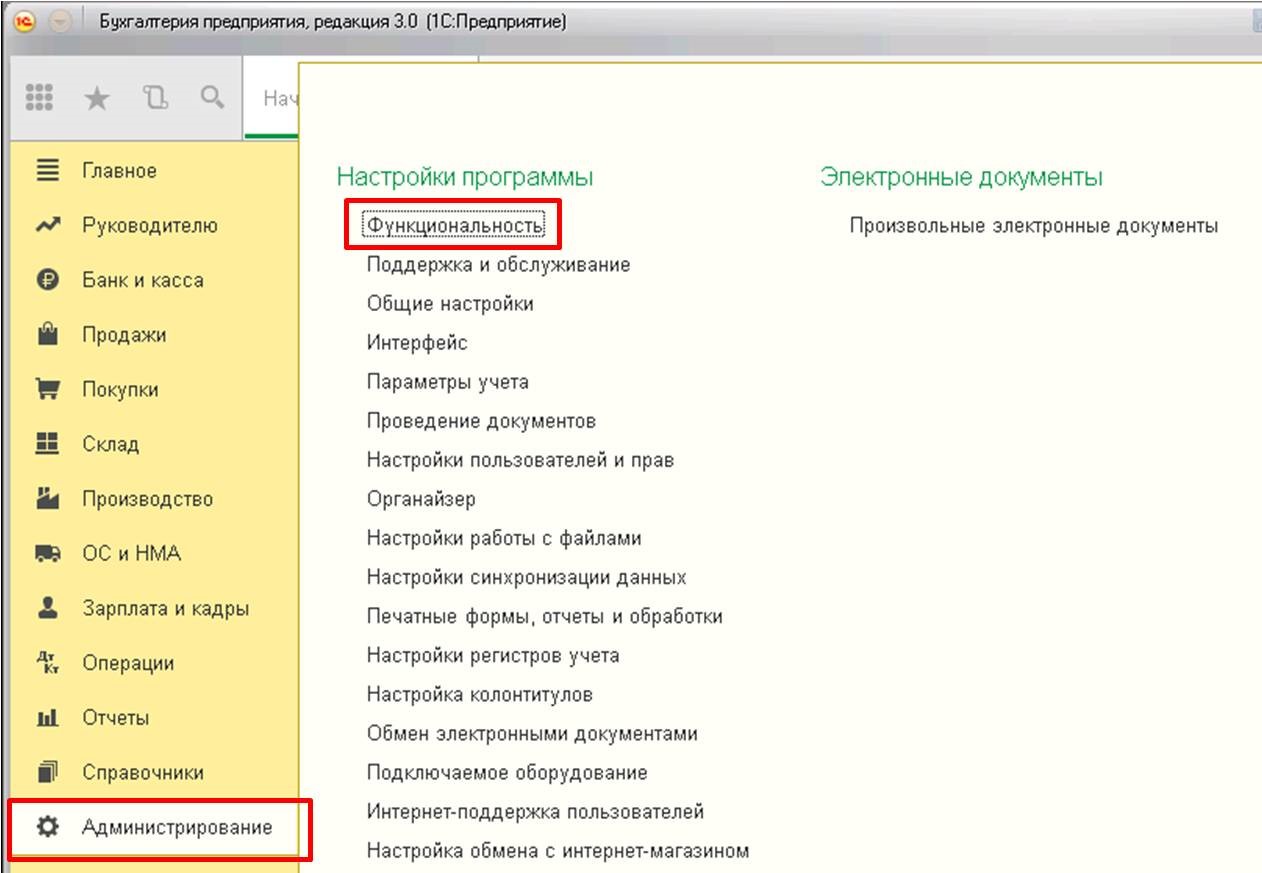Open Произвольные электронные документы link
This screenshot has height=873, width=1262.
[x=1033, y=226]
